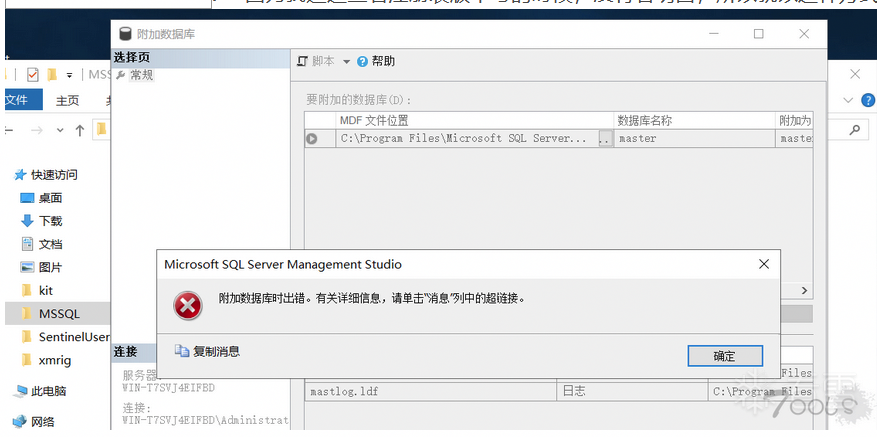Click the wrench icon beside 常规

click(121, 75)
